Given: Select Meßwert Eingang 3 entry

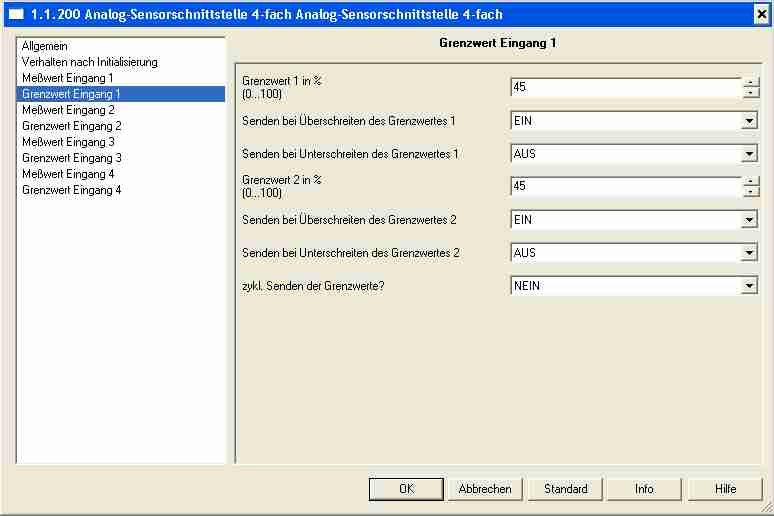Looking at the screenshot, I should coord(67,142).
